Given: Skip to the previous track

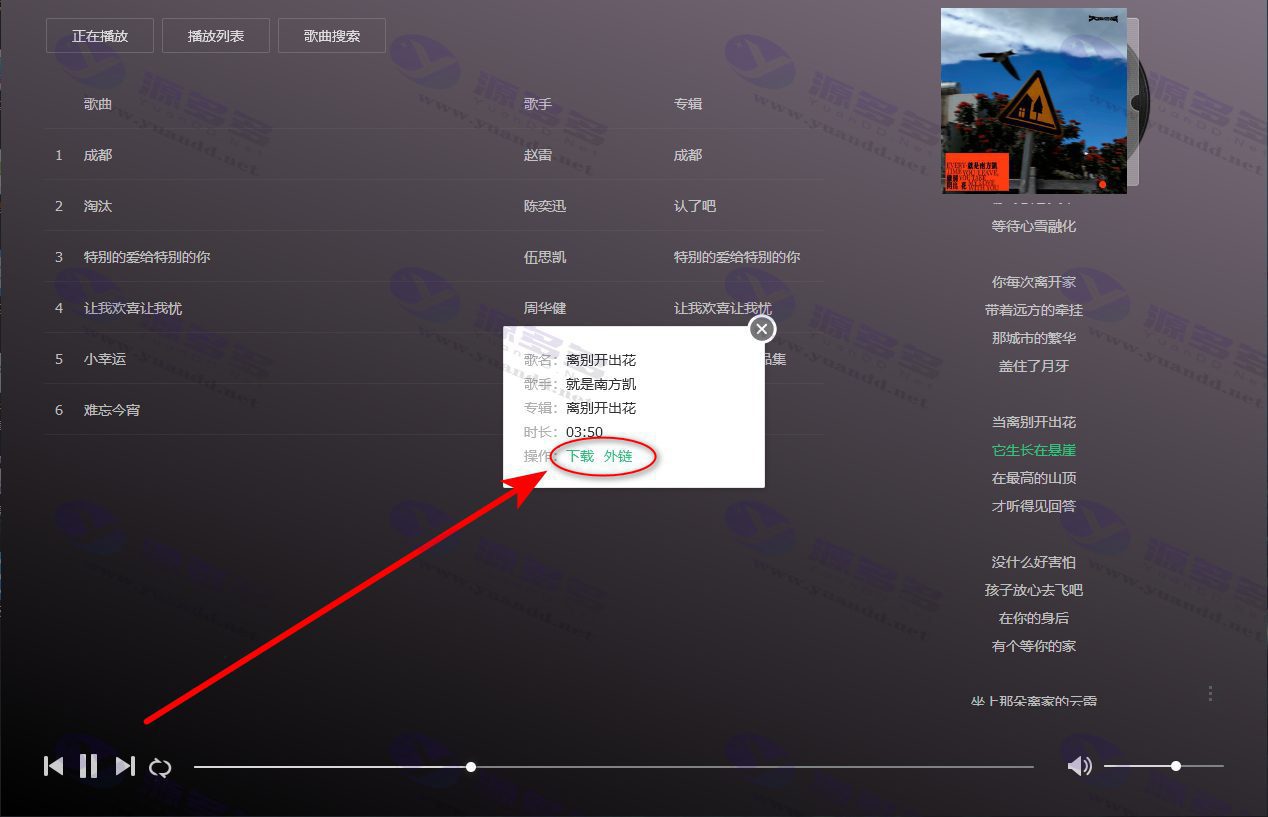Looking at the screenshot, I should [54, 766].
